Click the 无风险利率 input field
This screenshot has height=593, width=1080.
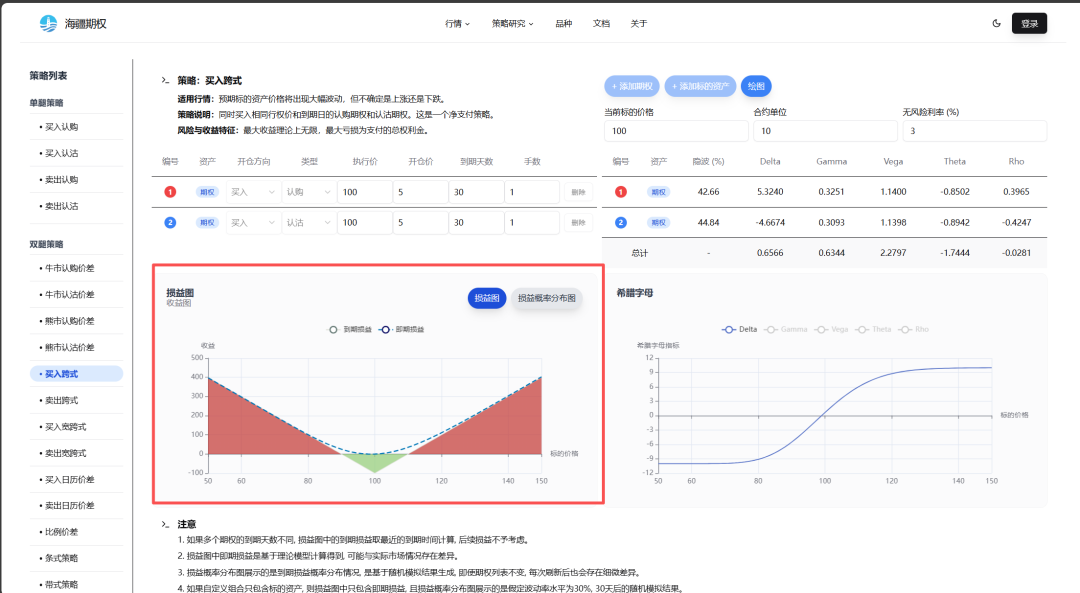[974, 131]
